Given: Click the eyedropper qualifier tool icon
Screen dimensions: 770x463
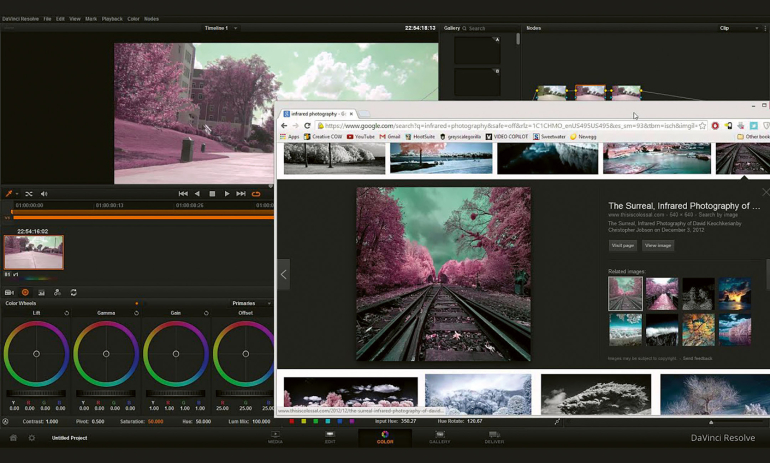Looking at the screenshot, I should coord(8,193).
